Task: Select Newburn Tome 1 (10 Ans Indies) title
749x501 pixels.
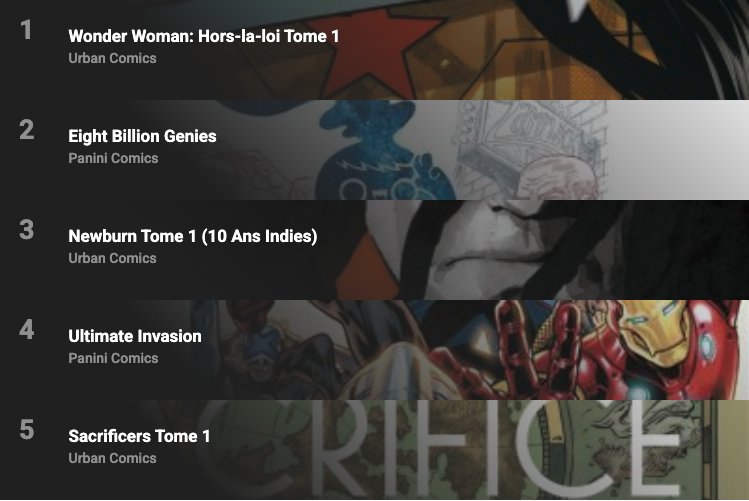Action: (x=193, y=236)
